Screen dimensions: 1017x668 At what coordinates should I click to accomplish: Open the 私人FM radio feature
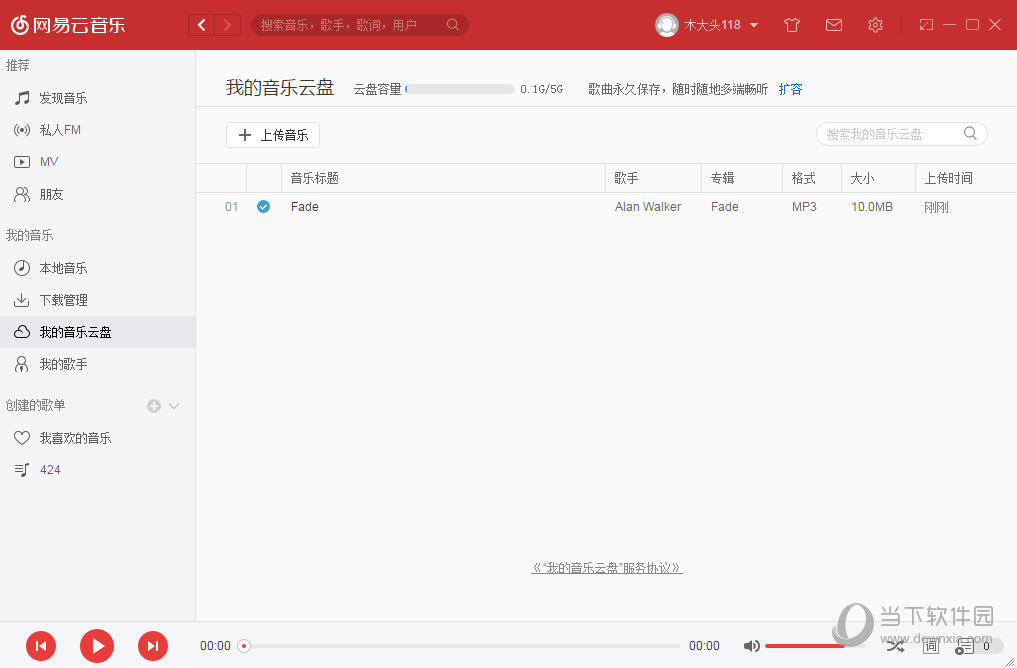point(60,129)
